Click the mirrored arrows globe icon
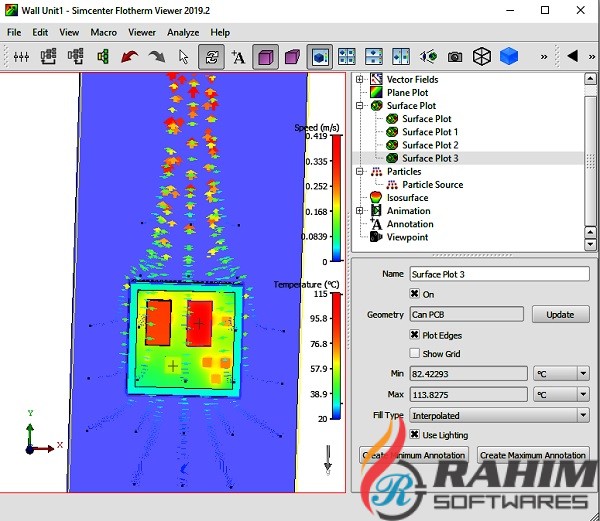Image resolution: width=600 pixels, height=521 pixels. point(428,57)
